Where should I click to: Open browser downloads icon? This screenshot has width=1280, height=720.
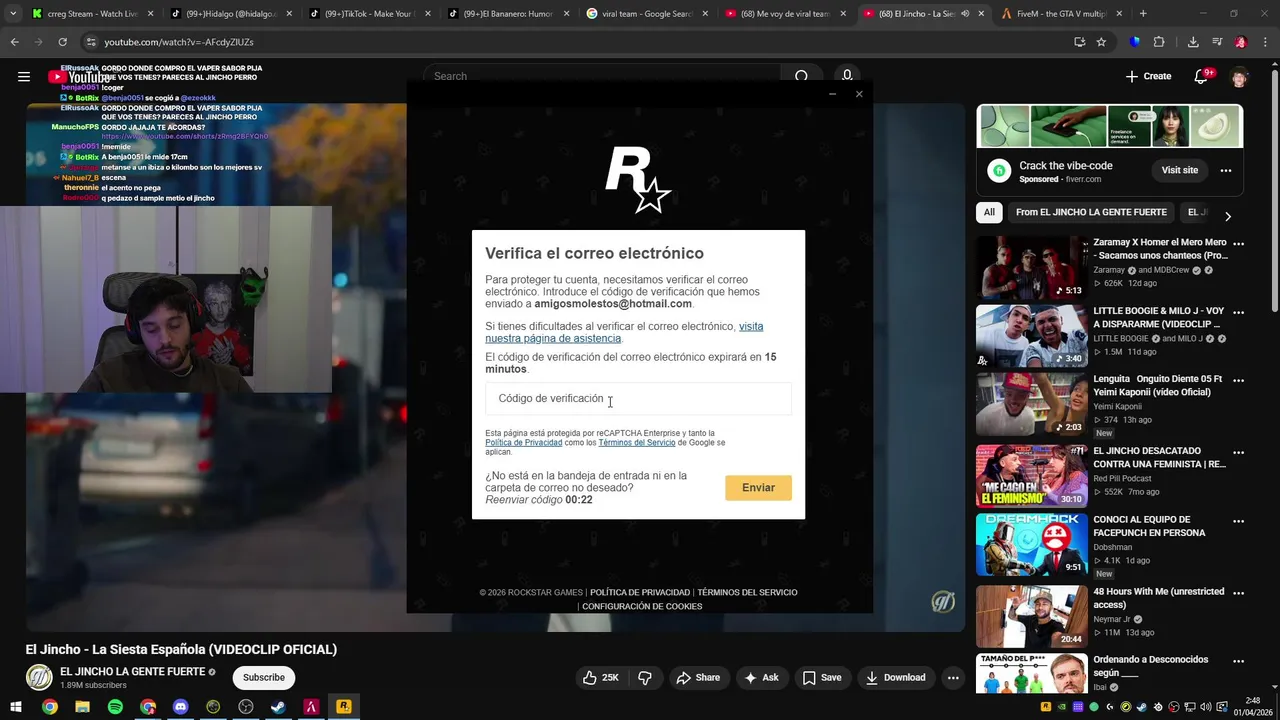coord(1193,42)
